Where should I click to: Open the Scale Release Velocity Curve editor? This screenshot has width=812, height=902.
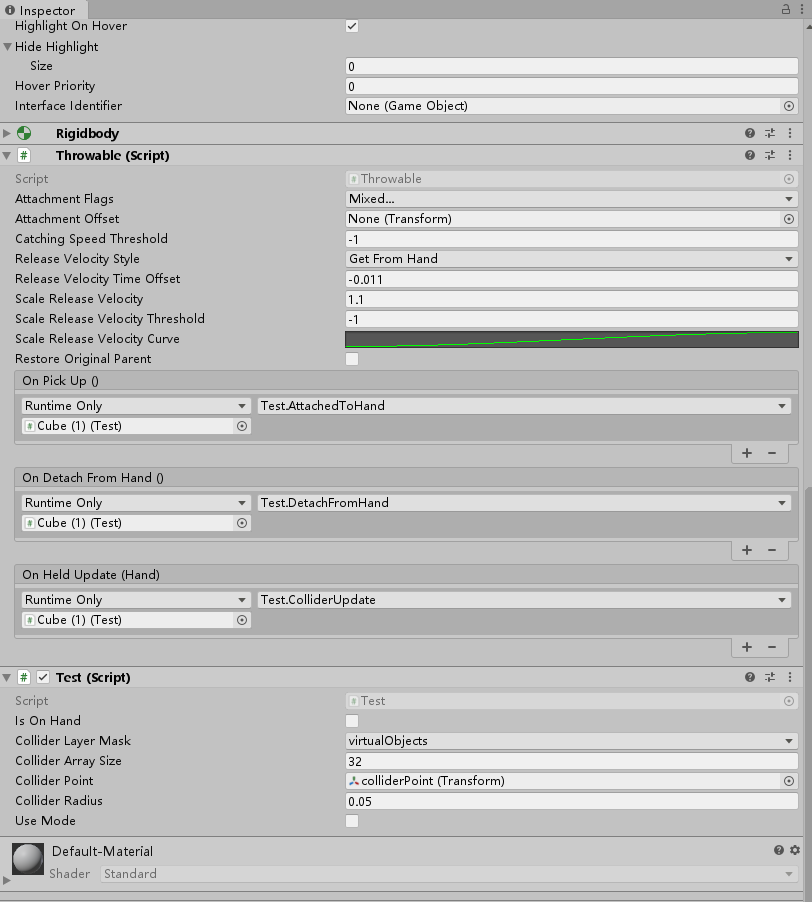click(570, 338)
